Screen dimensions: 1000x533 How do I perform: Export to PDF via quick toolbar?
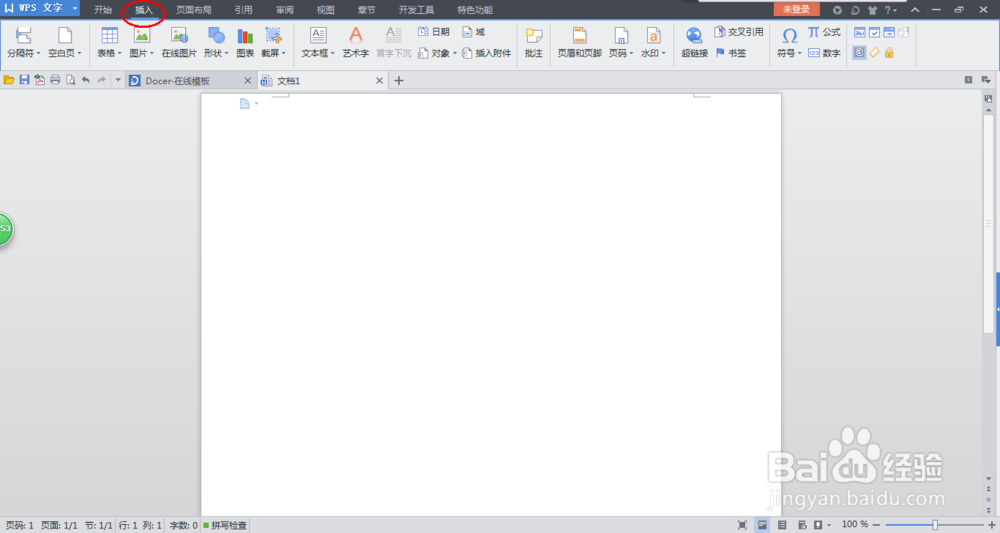40,80
